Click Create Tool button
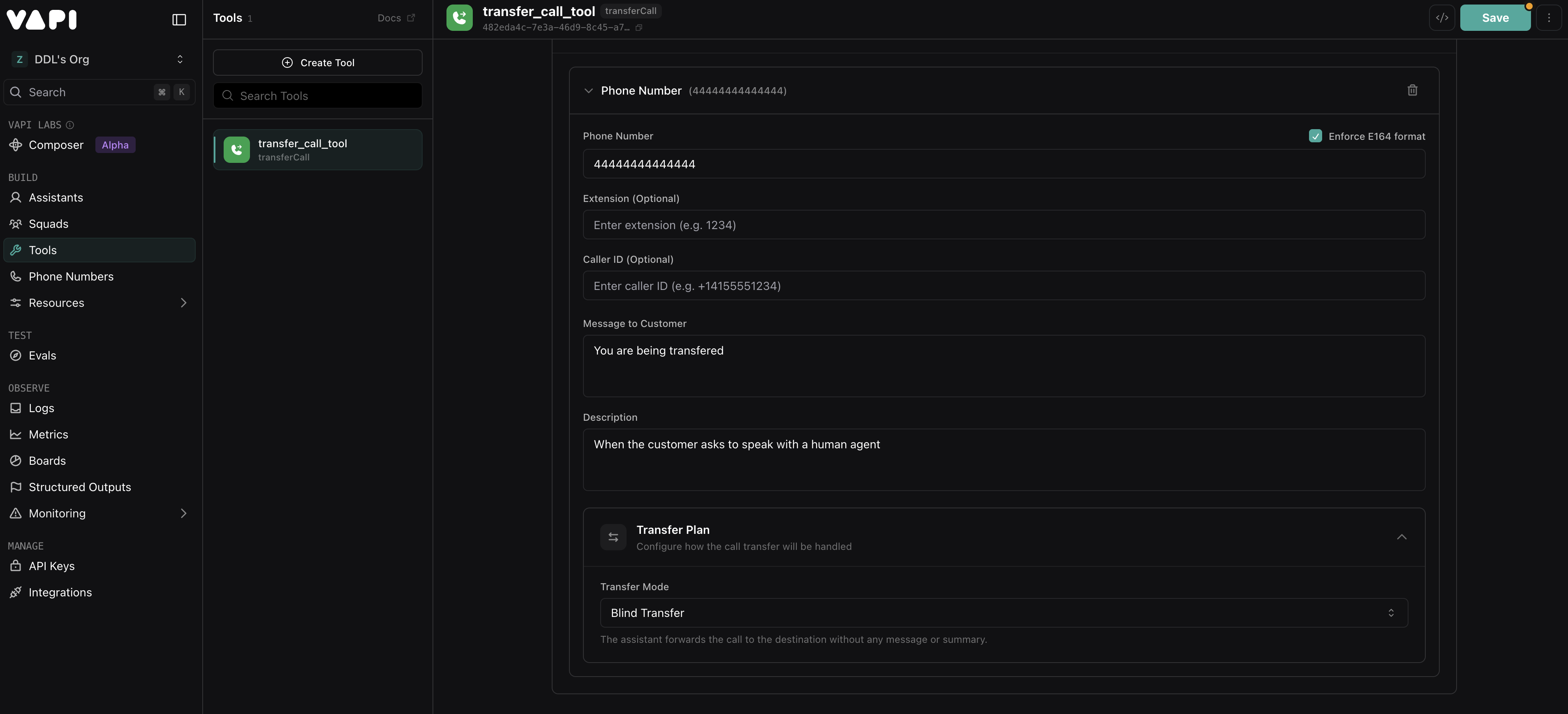 [x=317, y=63]
